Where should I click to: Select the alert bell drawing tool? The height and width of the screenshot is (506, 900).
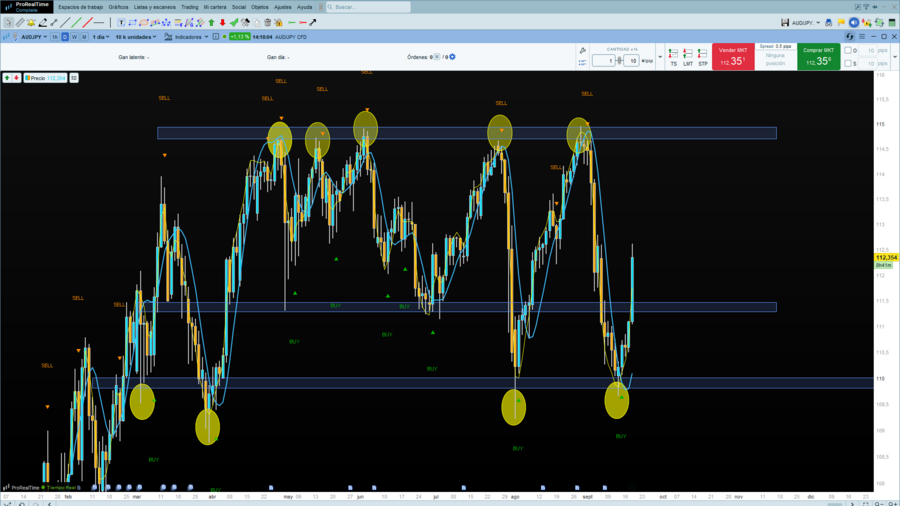pyautogui.click(x=31, y=22)
